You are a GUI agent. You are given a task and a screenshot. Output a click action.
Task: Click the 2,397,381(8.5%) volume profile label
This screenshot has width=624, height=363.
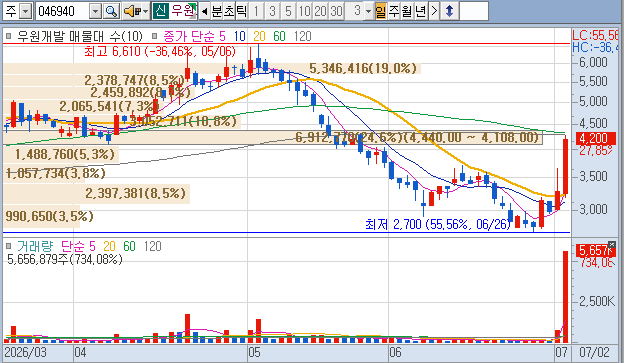pyautogui.click(x=136, y=193)
